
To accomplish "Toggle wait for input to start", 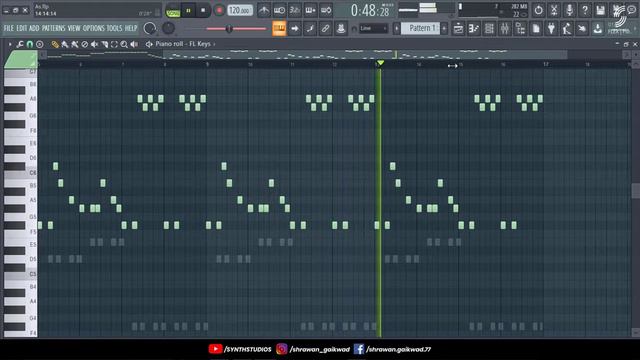I will click(279, 10).
